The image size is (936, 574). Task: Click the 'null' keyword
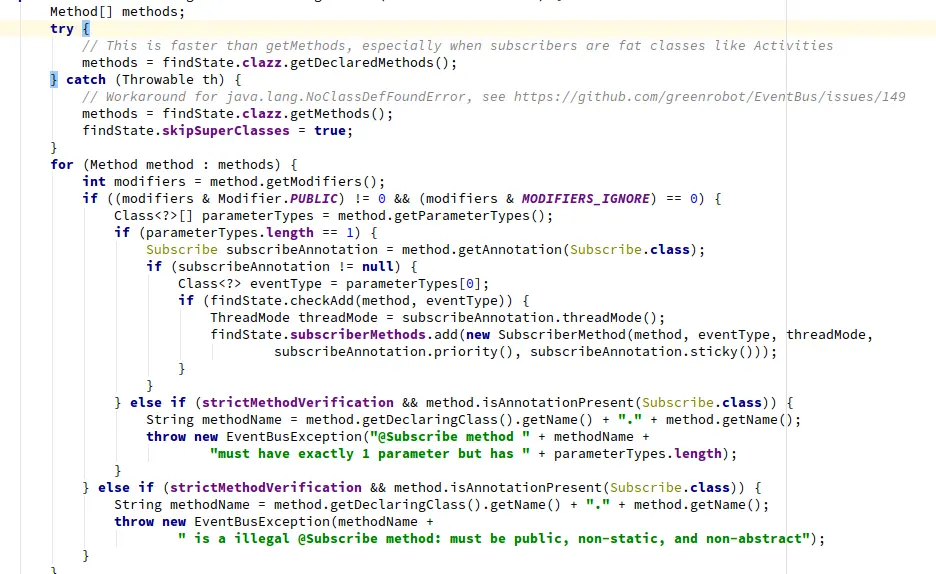coord(377,267)
